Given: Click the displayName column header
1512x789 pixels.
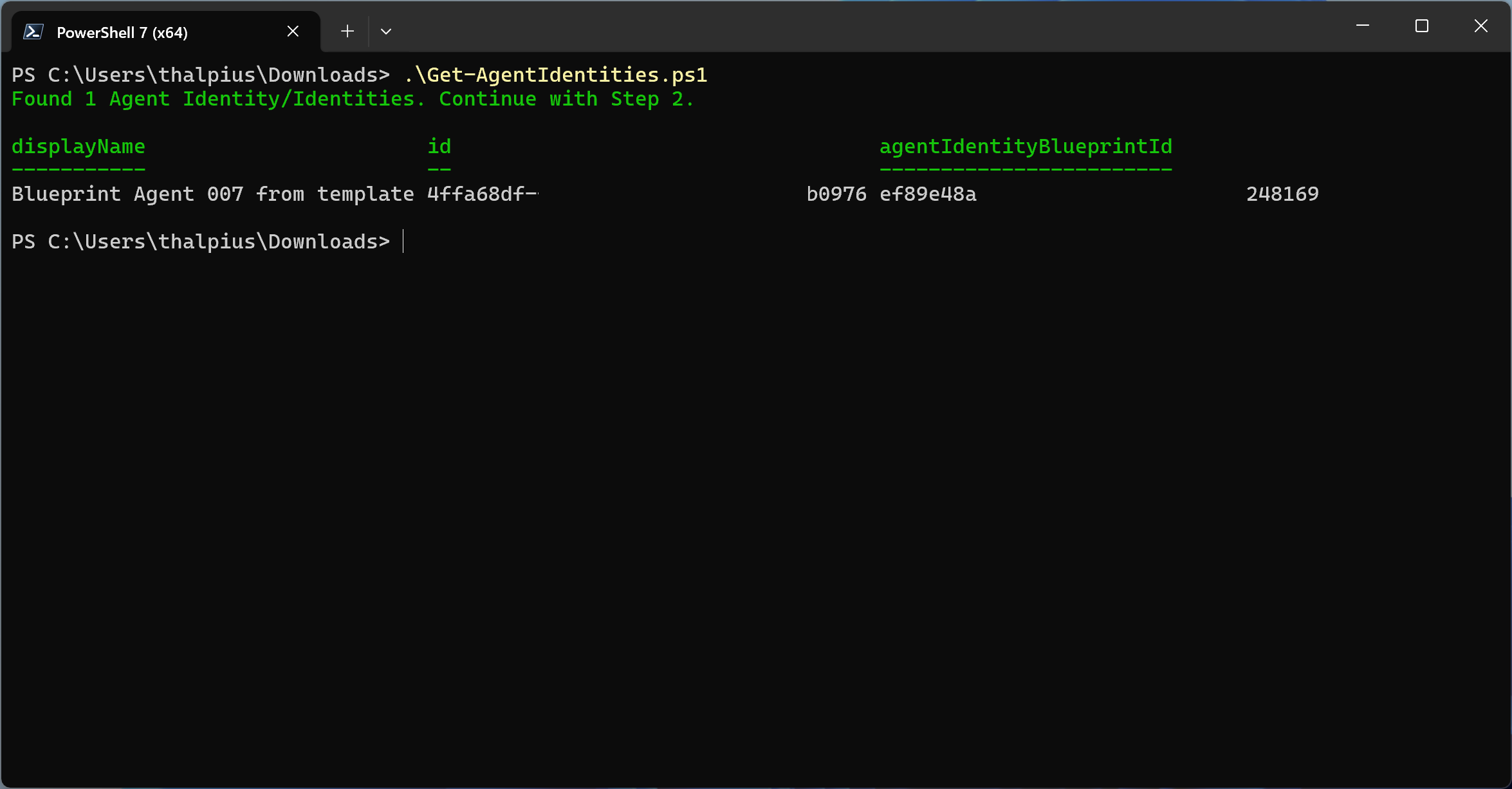Looking at the screenshot, I should tap(78, 147).
